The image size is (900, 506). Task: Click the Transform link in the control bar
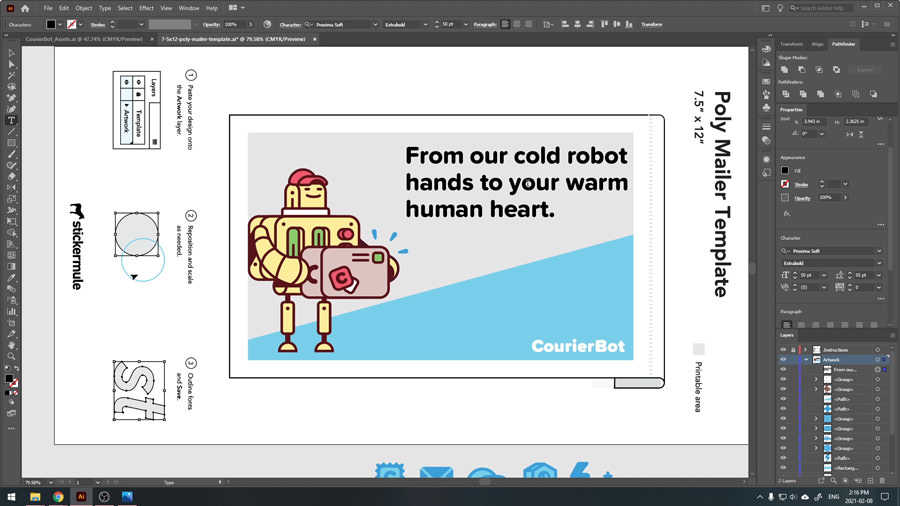coord(651,24)
